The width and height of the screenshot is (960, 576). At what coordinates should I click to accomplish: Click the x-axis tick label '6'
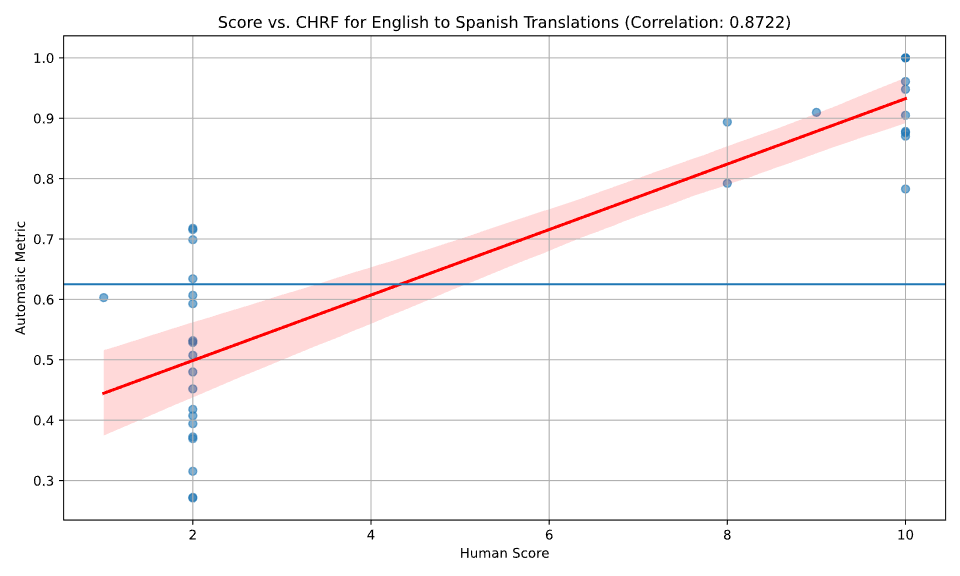(549, 535)
